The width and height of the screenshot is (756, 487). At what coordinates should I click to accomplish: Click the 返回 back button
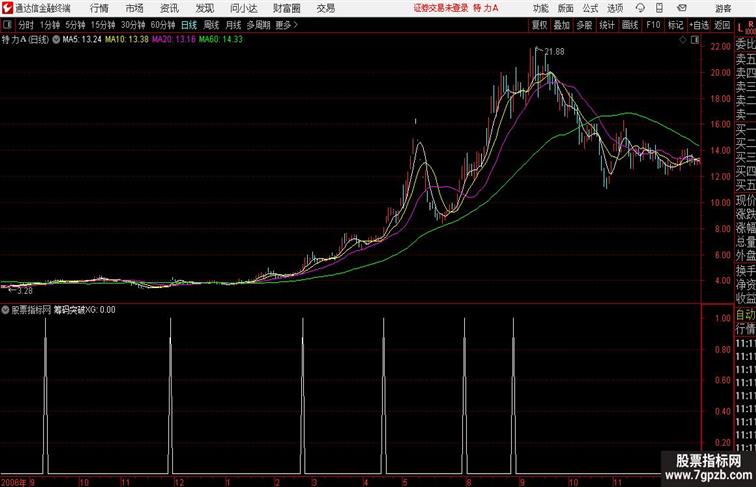(x=722, y=25)
